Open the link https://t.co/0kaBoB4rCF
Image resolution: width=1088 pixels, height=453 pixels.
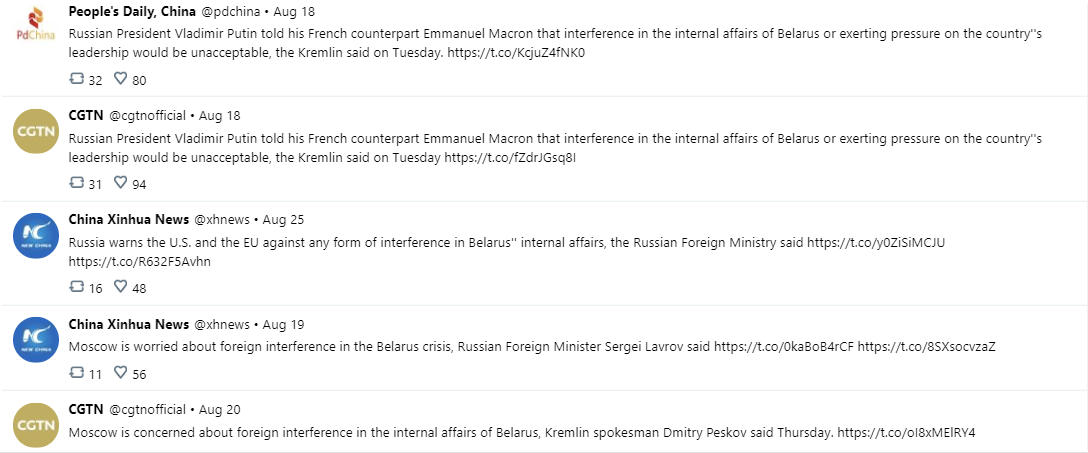pos(784,347)
